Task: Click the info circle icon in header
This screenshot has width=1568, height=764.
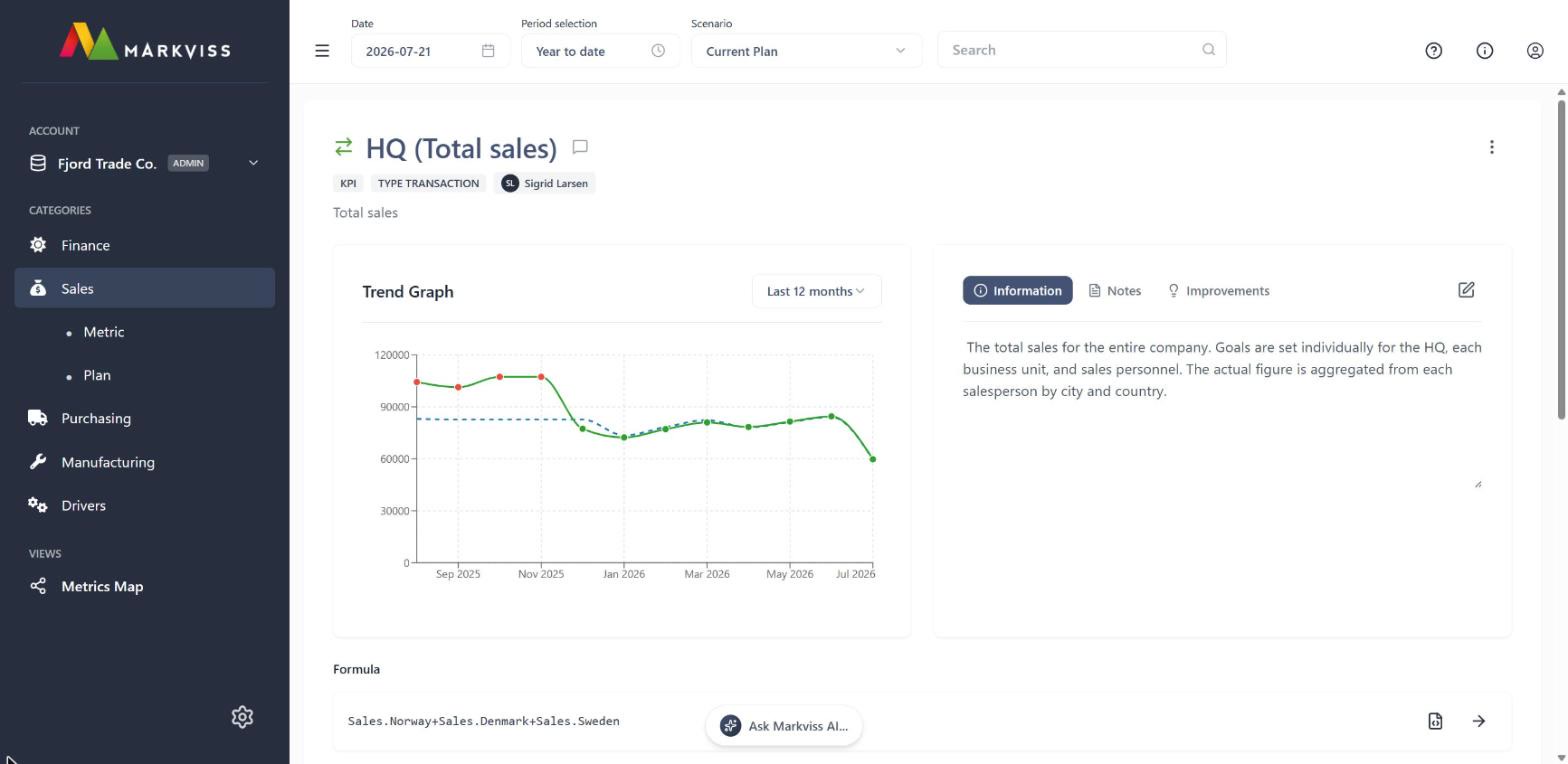Action: pyautogui.click(x=1485, y=50)
